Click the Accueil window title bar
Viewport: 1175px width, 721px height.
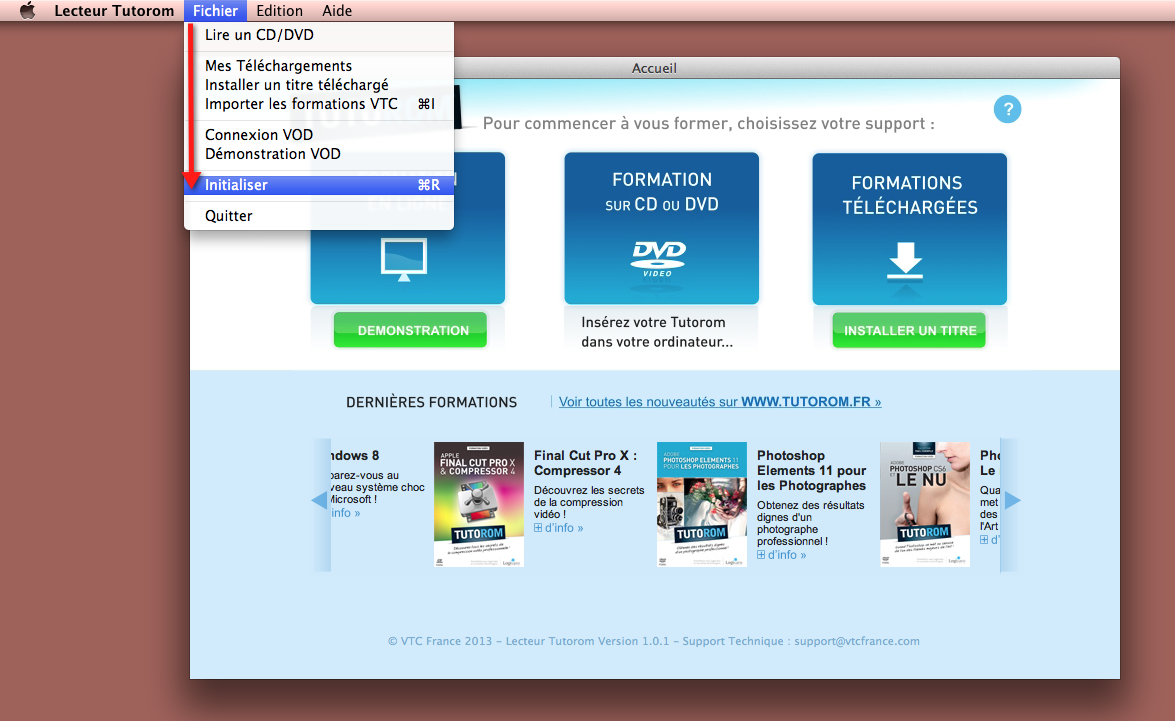point(654,68)
